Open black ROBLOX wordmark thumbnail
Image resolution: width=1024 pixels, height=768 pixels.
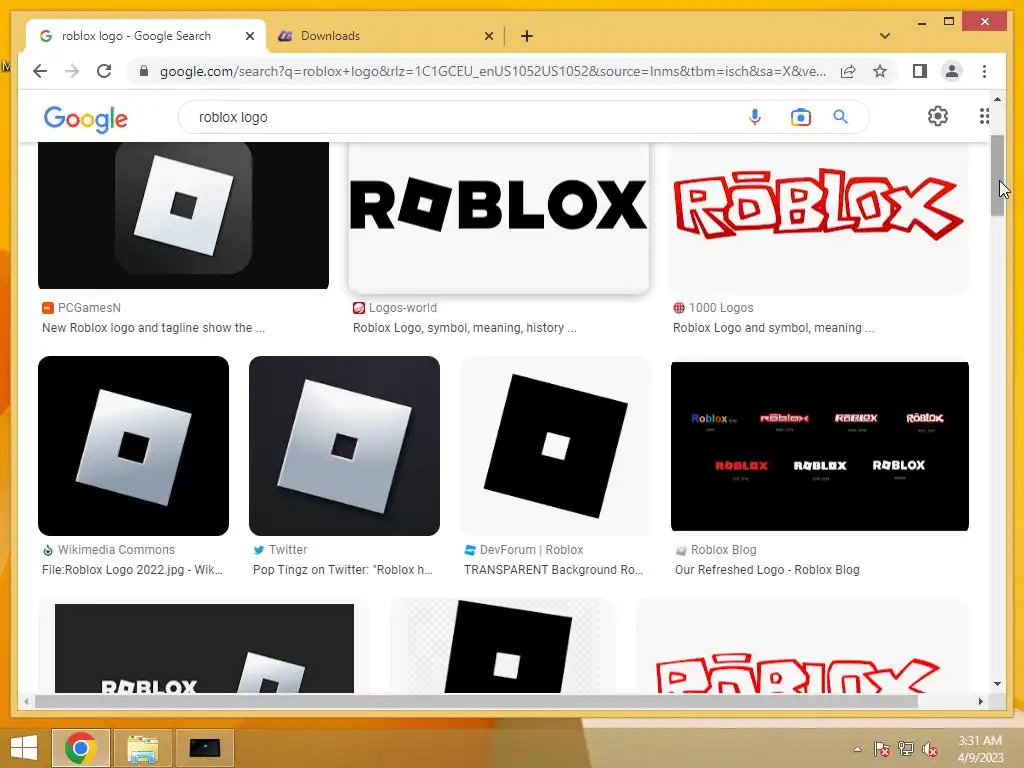point(499,217)
